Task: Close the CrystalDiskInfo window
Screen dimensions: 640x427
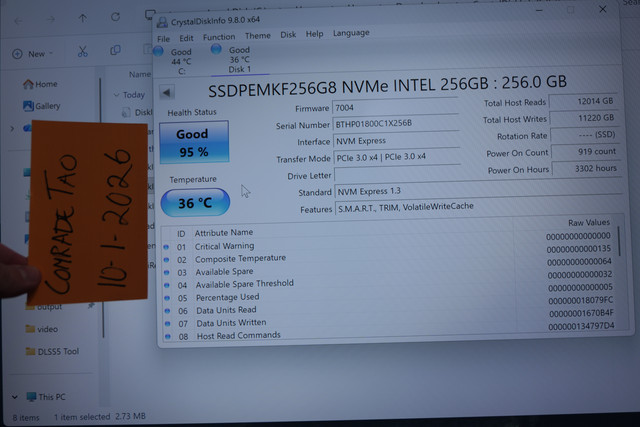Action: (x=602, y=9)
